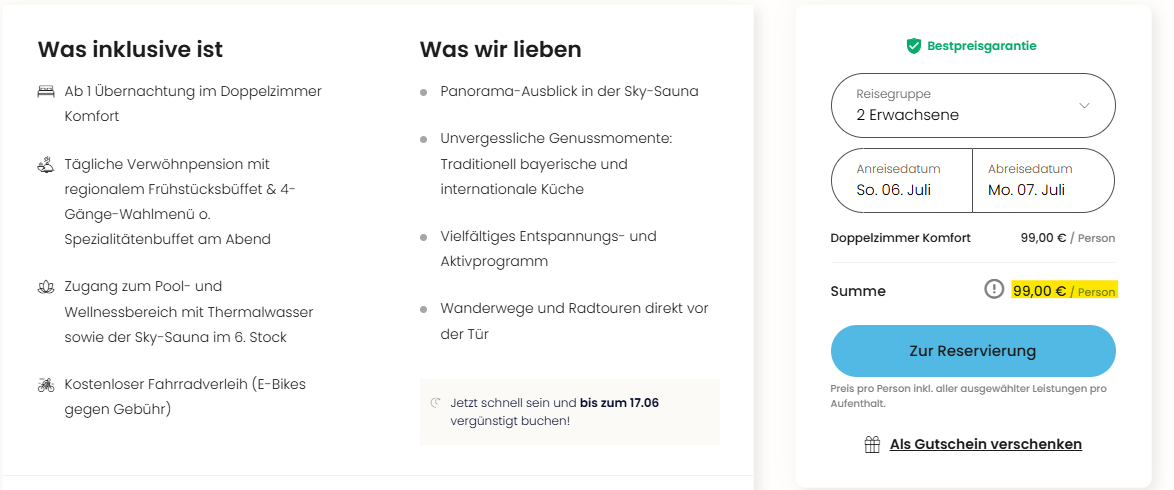The height and width of the screenshot is (490, 1174).
Task: Open the Reisegruppe dropdown
Action: (x=973, y=106)
